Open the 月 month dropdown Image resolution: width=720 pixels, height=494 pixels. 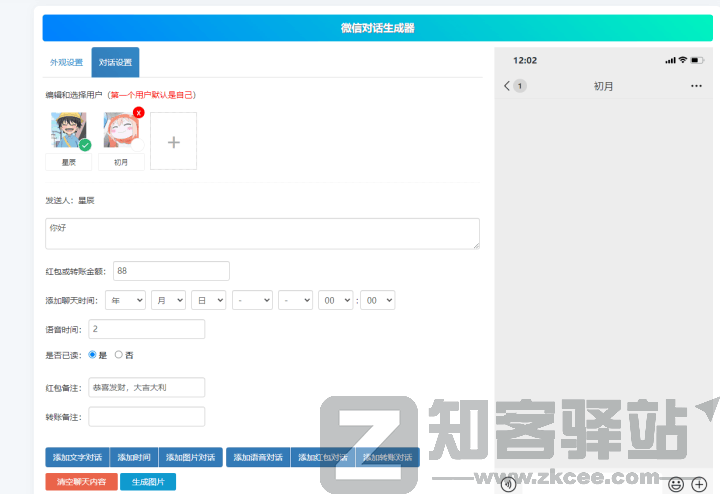pyautogui.click(x=169, y=300)
